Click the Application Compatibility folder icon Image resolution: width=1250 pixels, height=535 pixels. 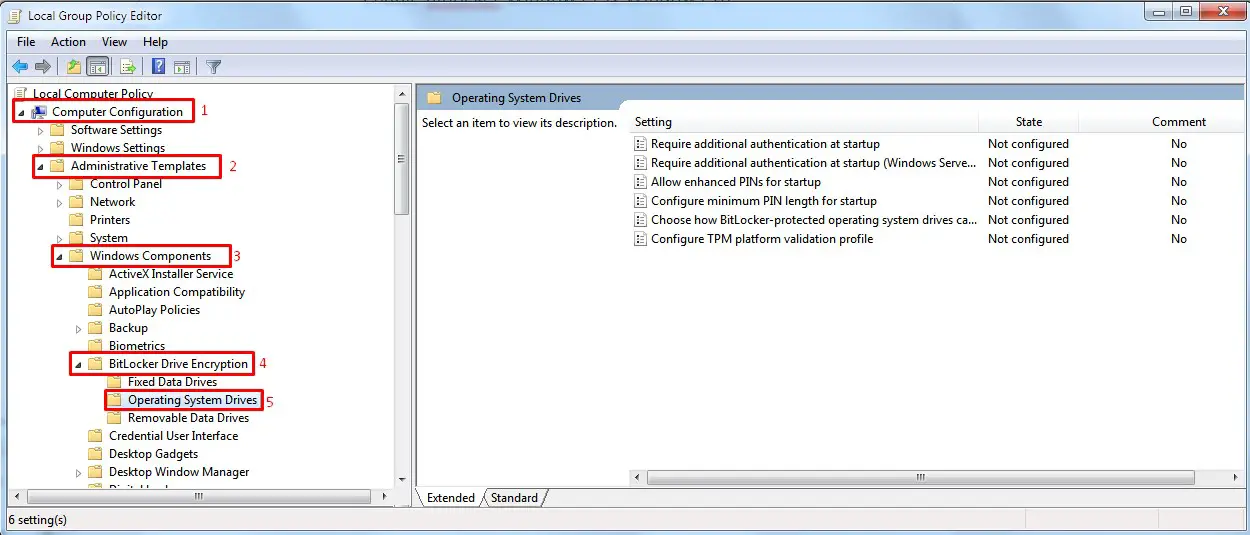pyautogui.click(x=96, y=292)
